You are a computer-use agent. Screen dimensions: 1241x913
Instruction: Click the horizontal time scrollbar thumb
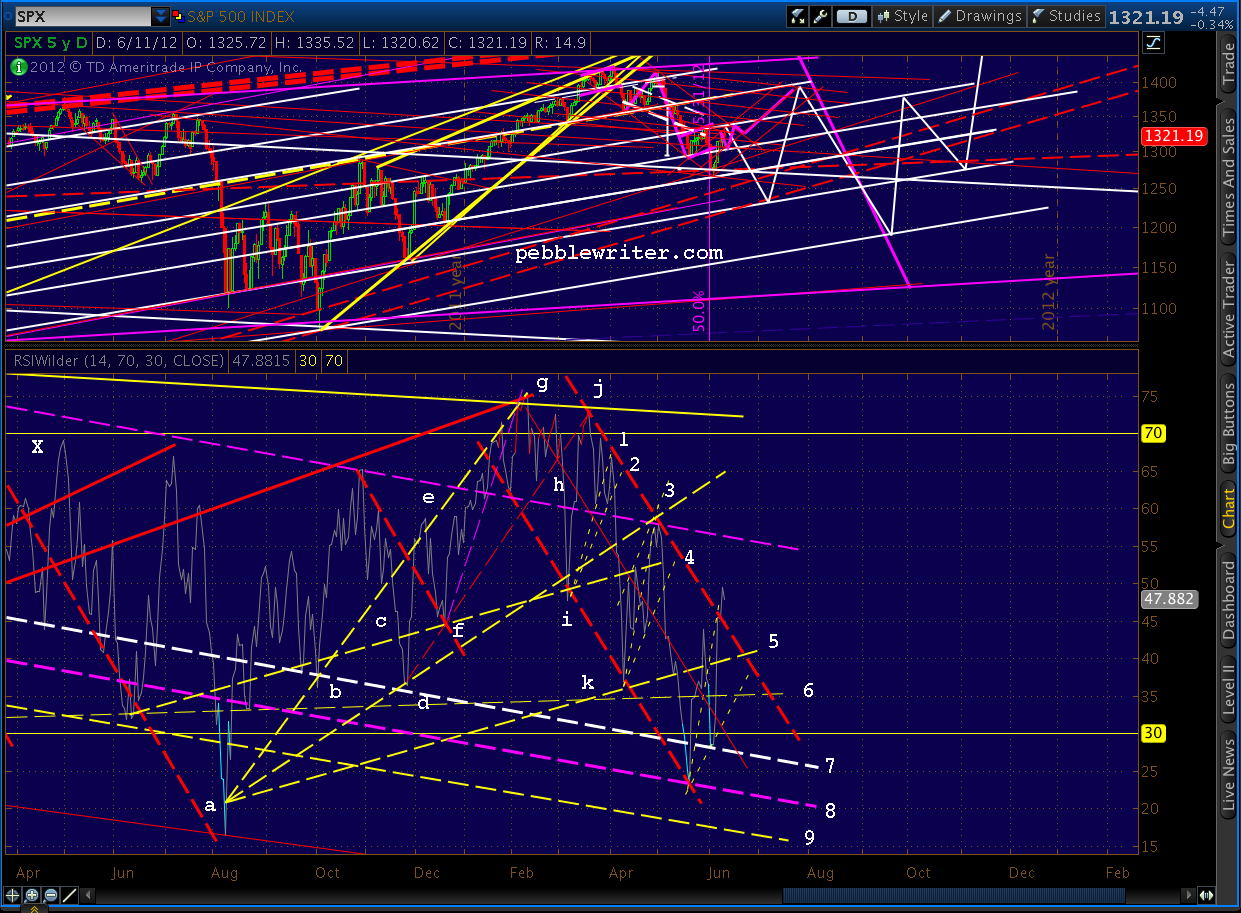pos(952,896)
